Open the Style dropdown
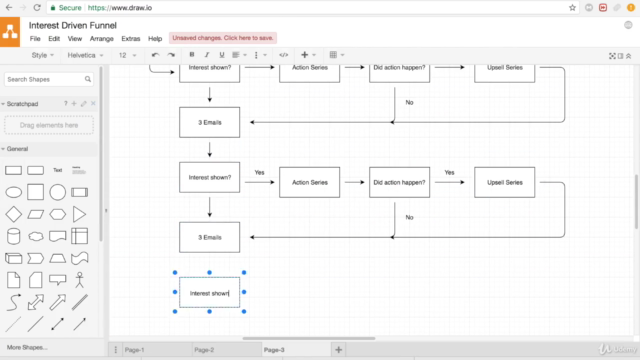Image resolution: width=640 pixels, height=360 pixels. 42,55
